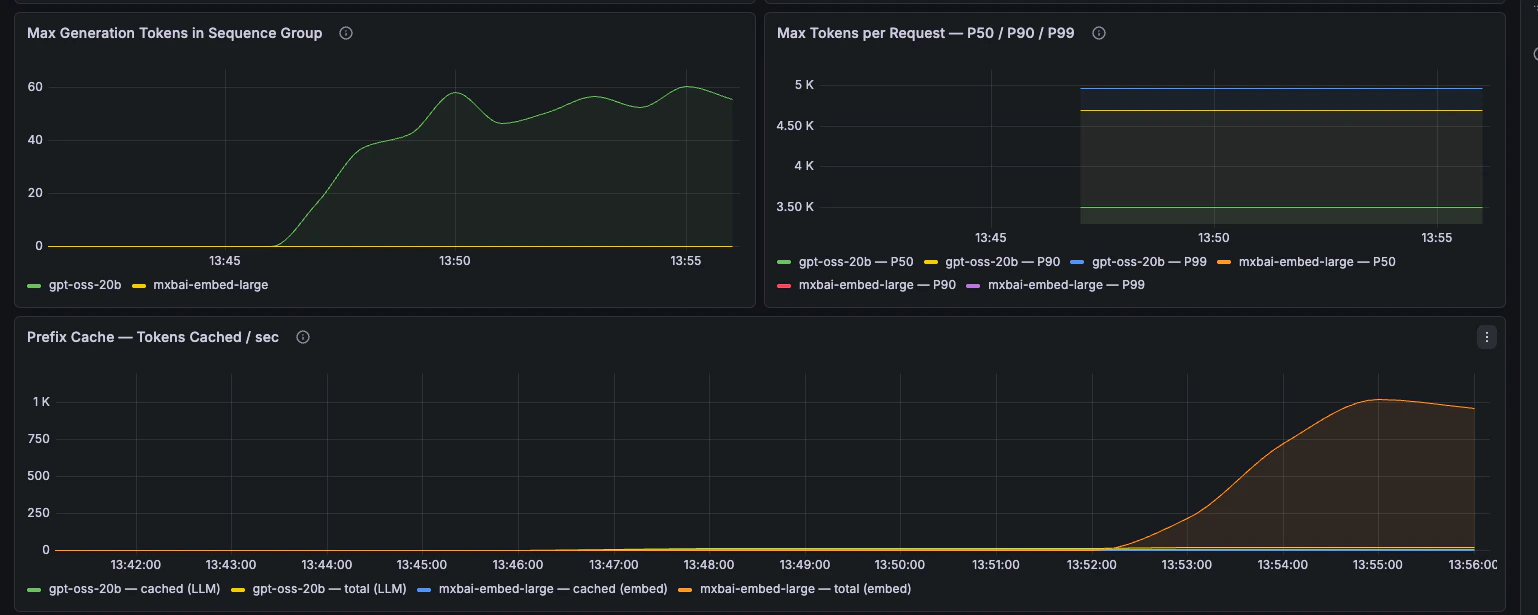
Task: Click 13:49:00 time label in Prefix Cache chart
Action: (805, 565)
